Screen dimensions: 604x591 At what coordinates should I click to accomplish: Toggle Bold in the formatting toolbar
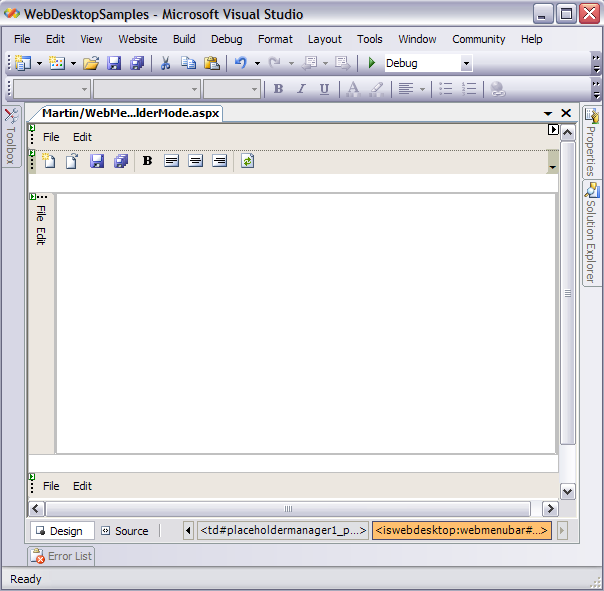click(x=278, y=89)
